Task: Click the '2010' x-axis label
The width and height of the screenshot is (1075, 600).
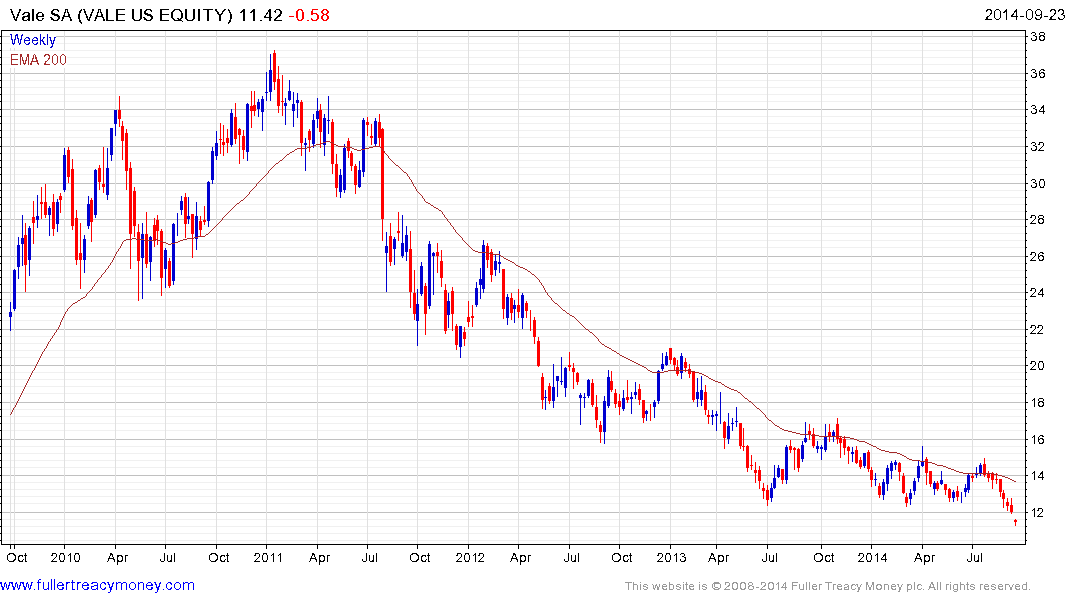Action: coord(66,557)
